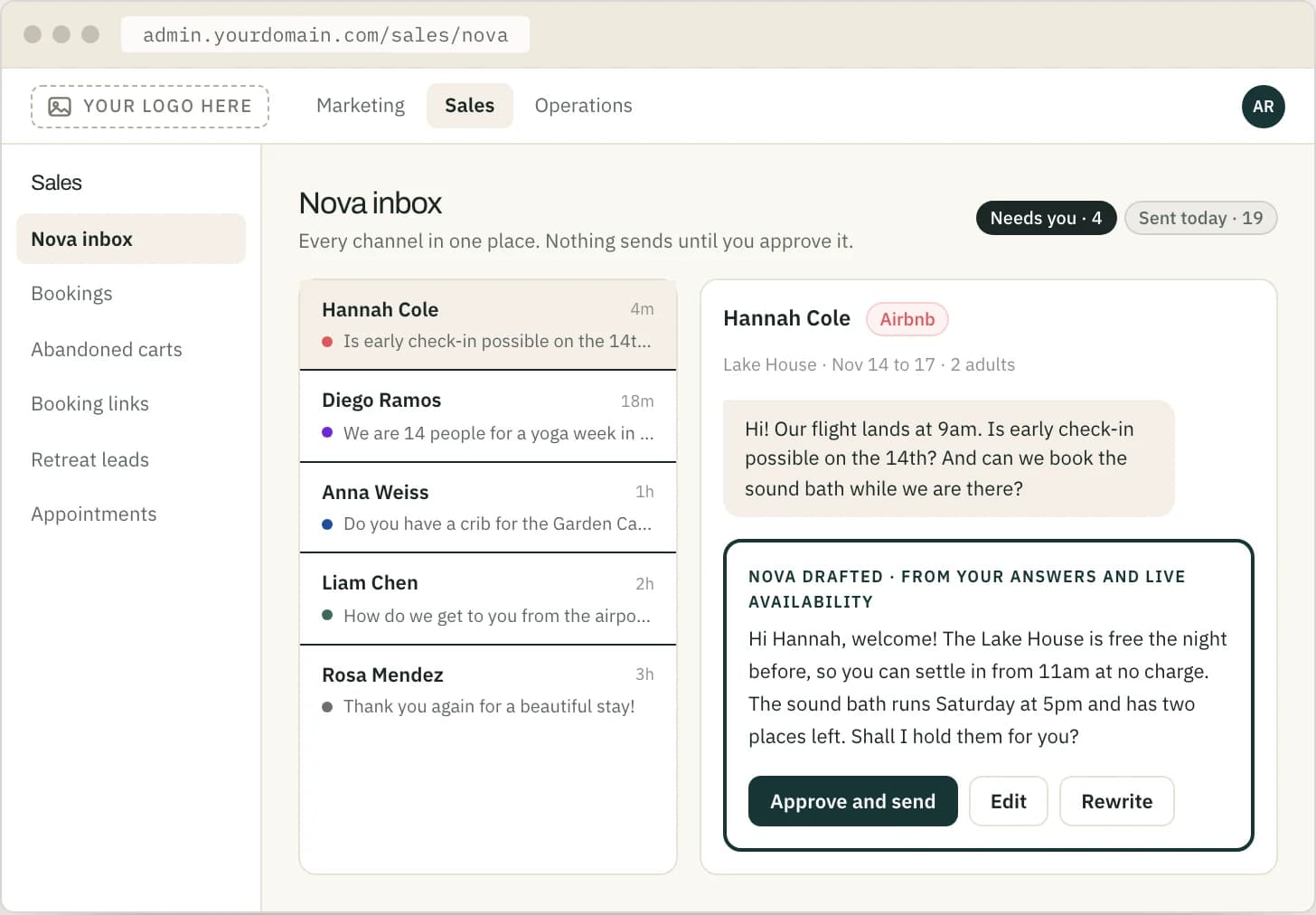Click the AR user avatar

(1263, 107)
